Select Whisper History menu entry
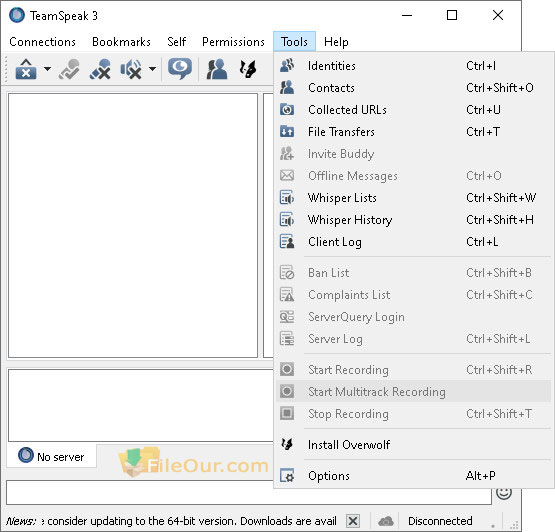Image resolution: width=555 pixels, height=532 pixels. click(413, 219)
